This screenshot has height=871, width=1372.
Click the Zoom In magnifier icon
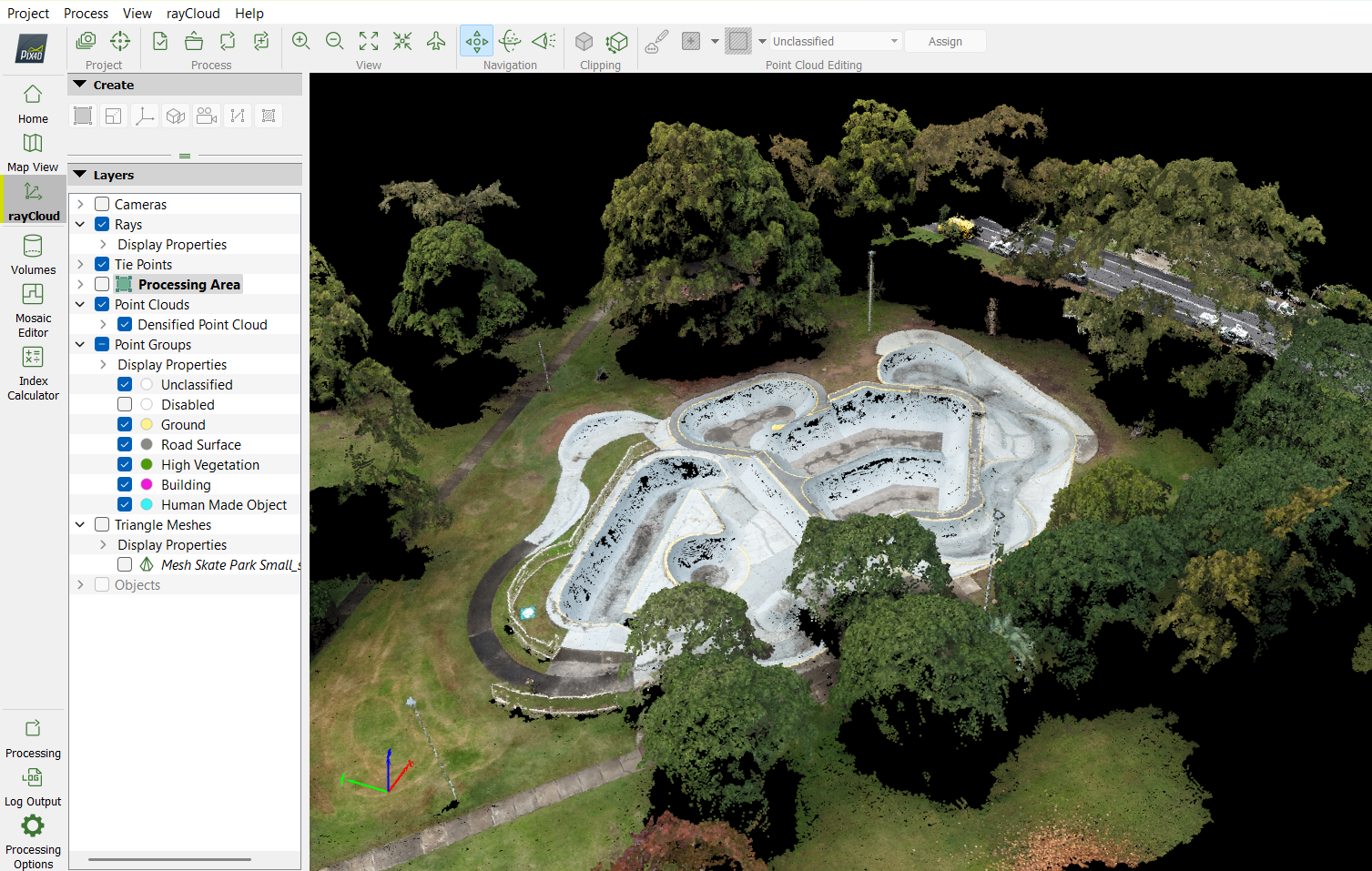click(301, 41)
